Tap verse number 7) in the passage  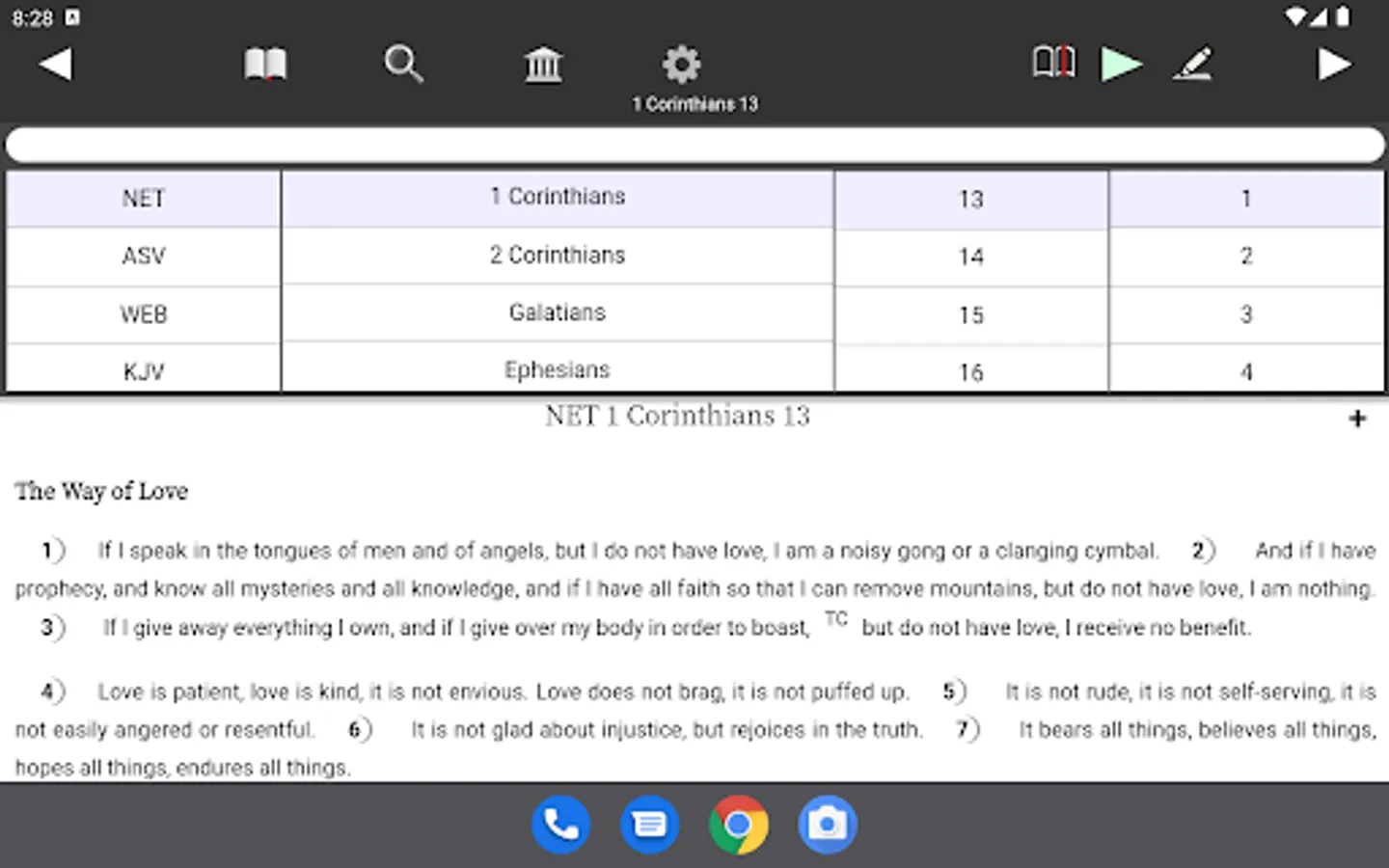pos(967,730)
